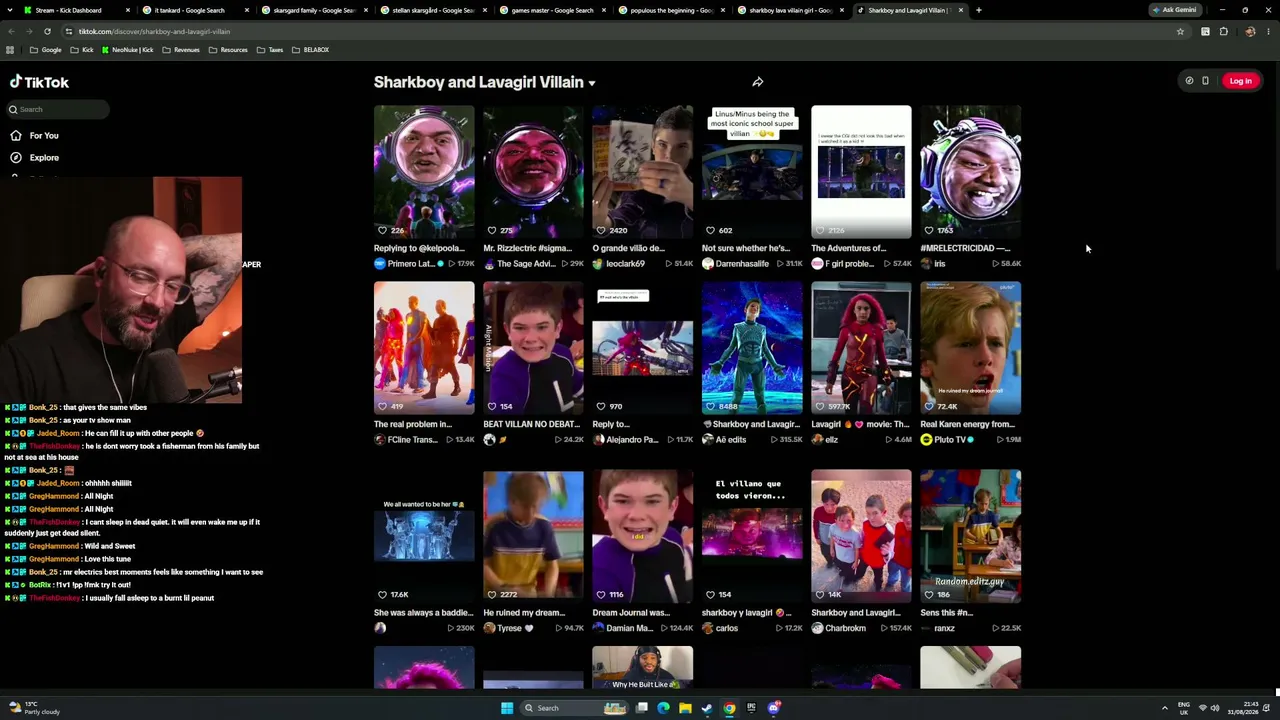Open the Random.editz.guy classroom video thumbnail
This screenshot has height=720, width=1280.
point(970,536)
